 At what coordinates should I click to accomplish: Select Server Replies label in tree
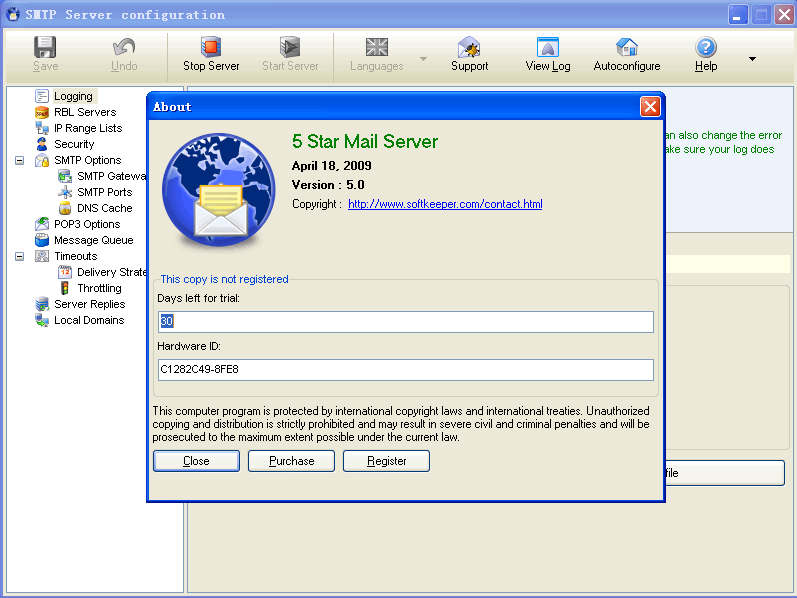(89, 304)
